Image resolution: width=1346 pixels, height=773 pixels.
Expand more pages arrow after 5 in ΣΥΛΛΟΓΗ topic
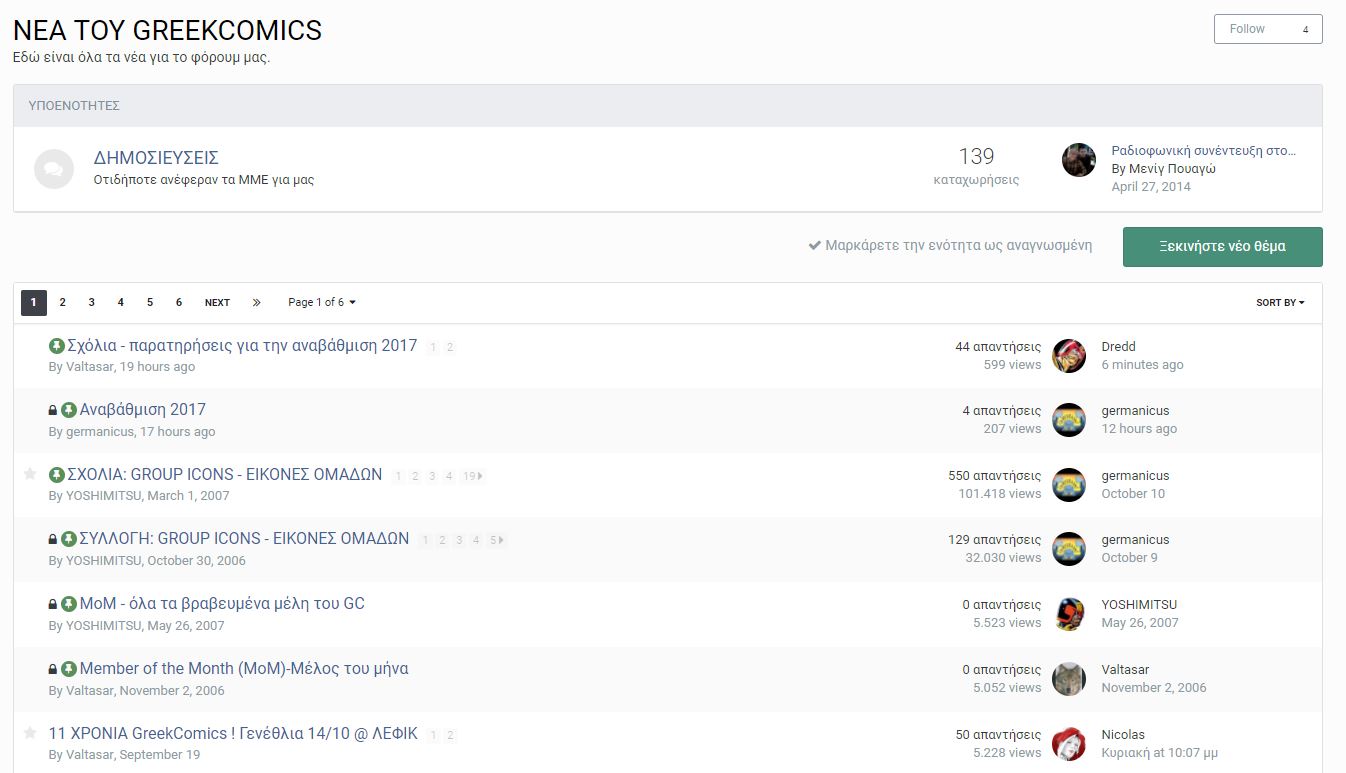pyautogui.click(x=501, y=540)
